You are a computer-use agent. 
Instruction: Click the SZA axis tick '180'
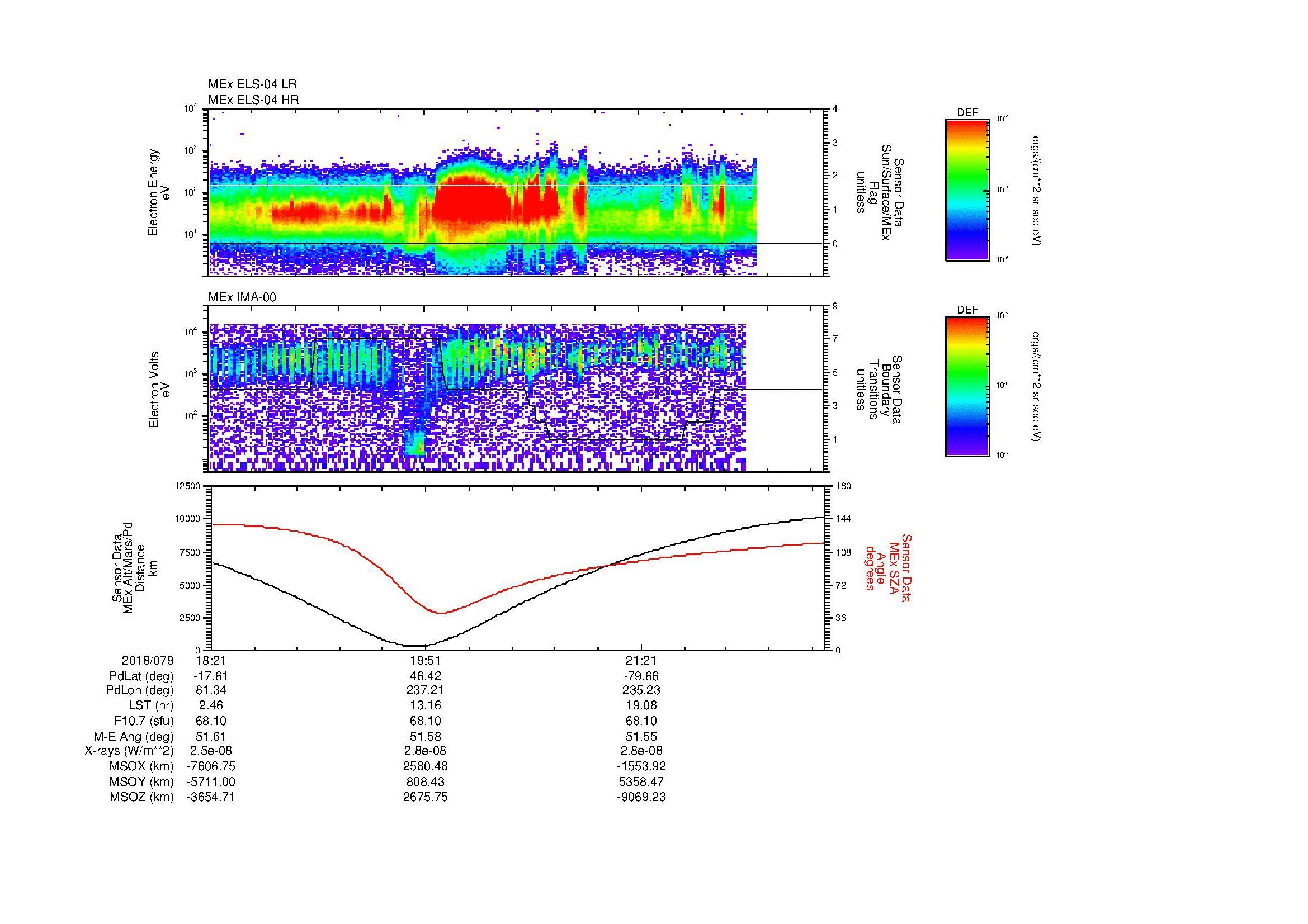tap(843, 486)
